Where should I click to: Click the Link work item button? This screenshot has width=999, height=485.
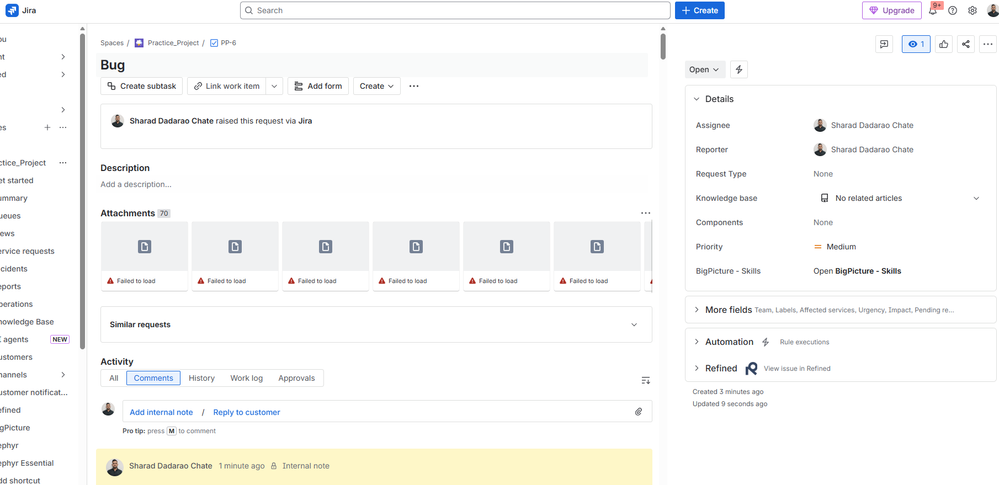227,86
